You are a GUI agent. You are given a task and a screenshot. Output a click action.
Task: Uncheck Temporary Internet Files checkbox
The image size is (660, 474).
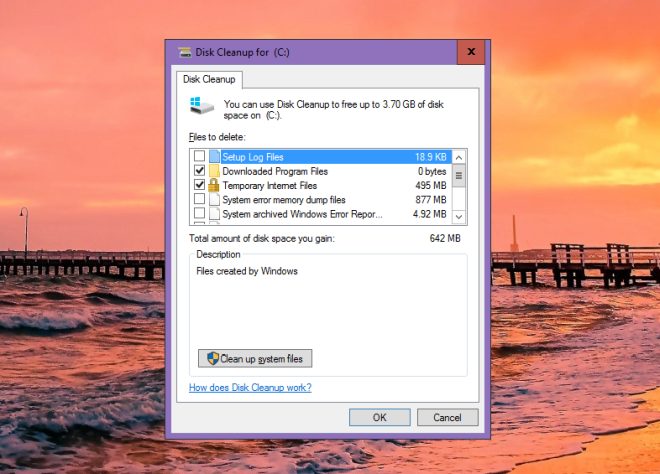(x=200, y=185)
